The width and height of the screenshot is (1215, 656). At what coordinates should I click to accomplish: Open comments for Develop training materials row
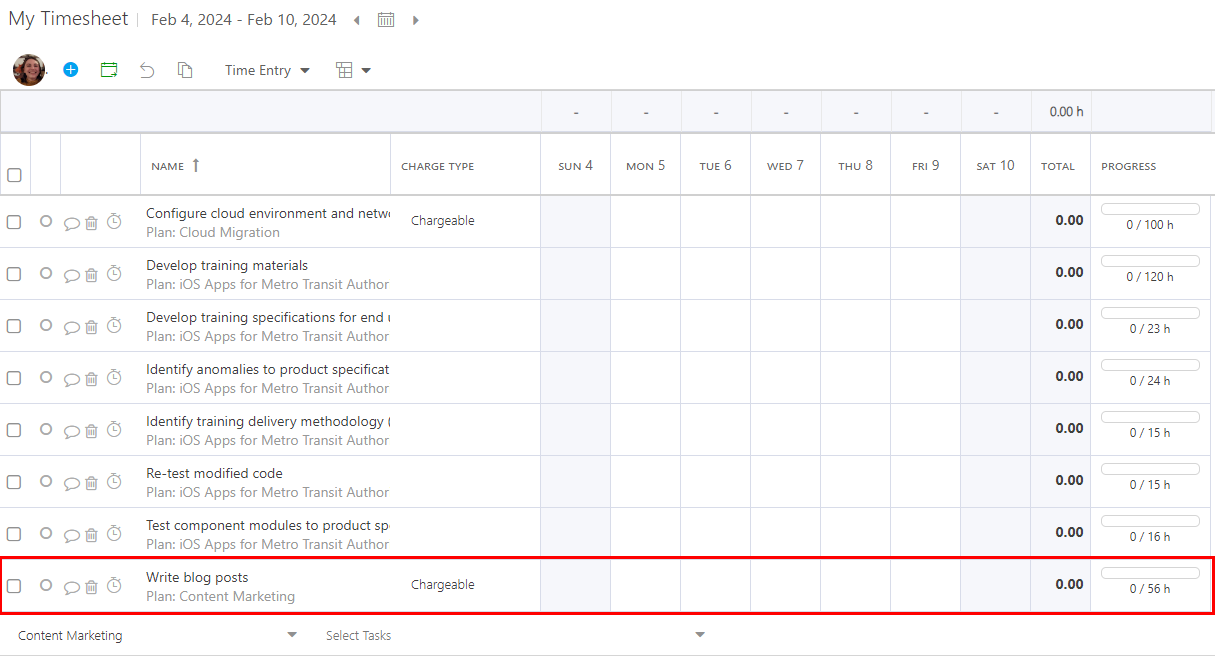[x=72, y=275]
